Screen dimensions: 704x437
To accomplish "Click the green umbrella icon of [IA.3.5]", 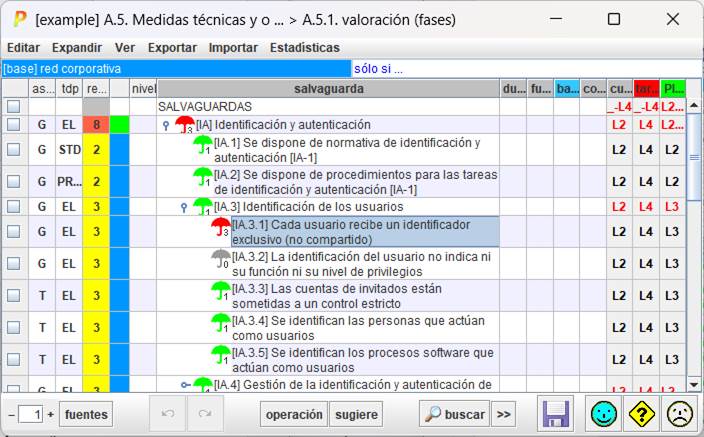I will coord(221,354).
